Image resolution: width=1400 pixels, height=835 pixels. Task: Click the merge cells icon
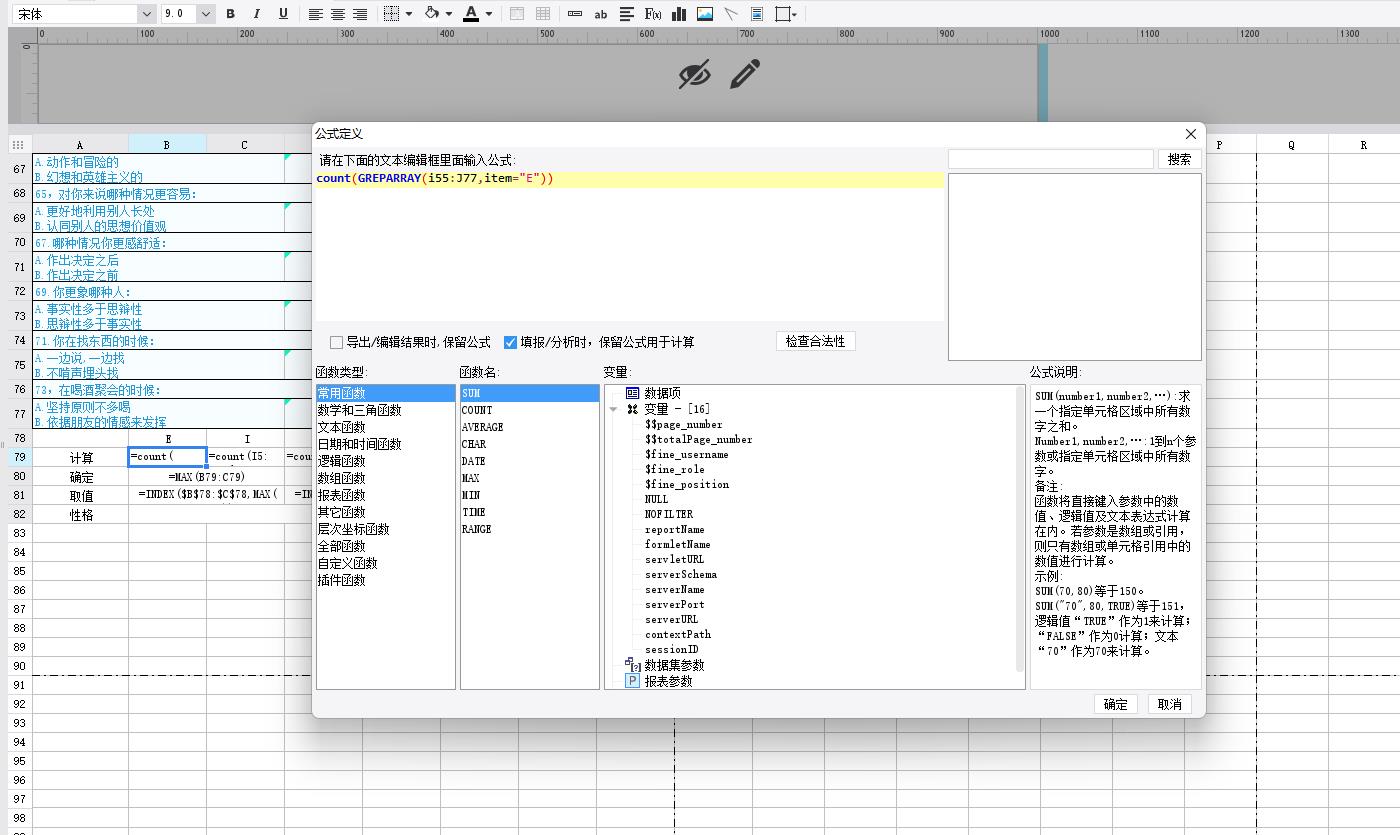coord(516,14)
